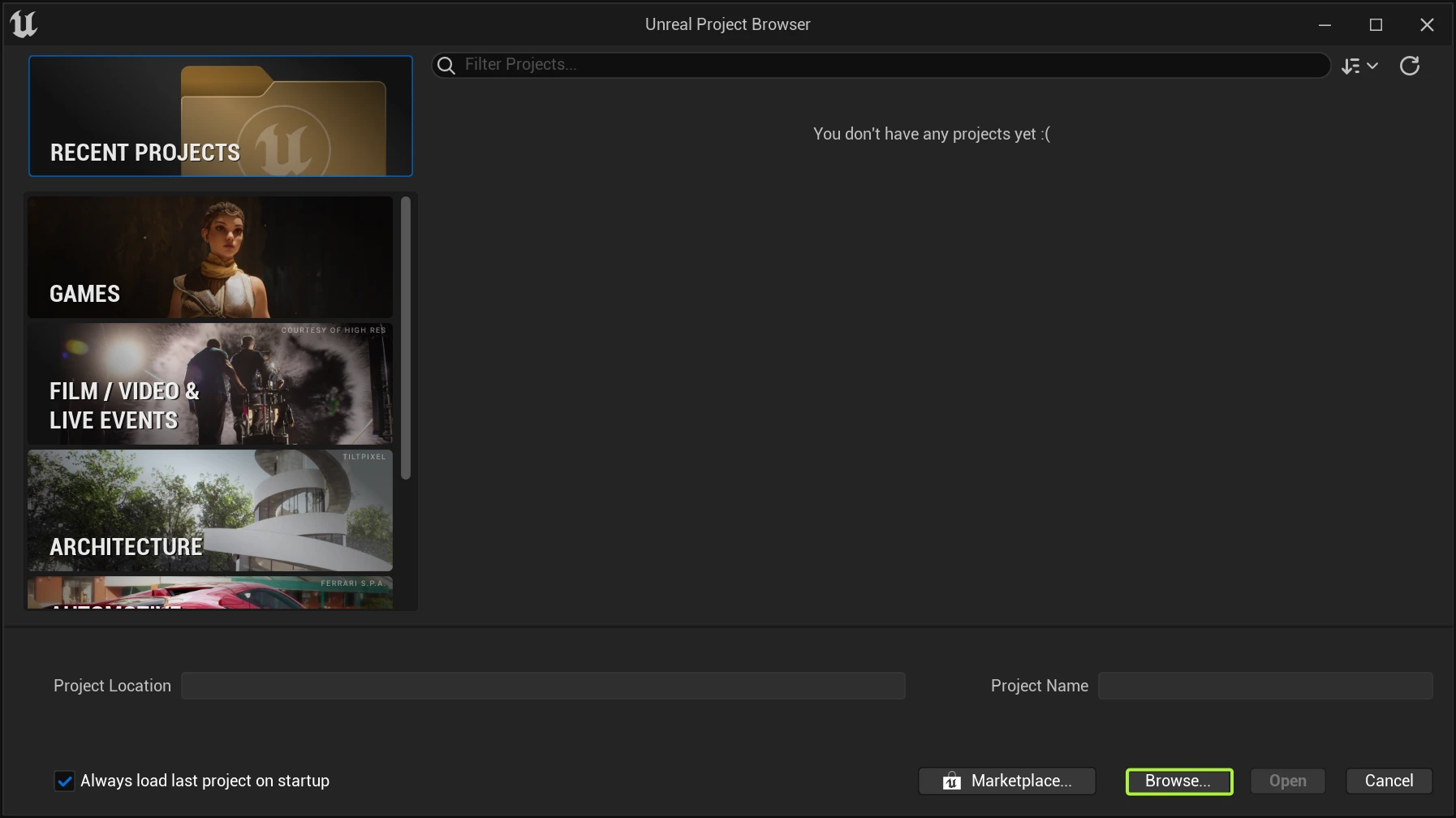Viewport: 1456px width, 818px height.
Task: Cancel the project browser
Action: point(1389,781)
